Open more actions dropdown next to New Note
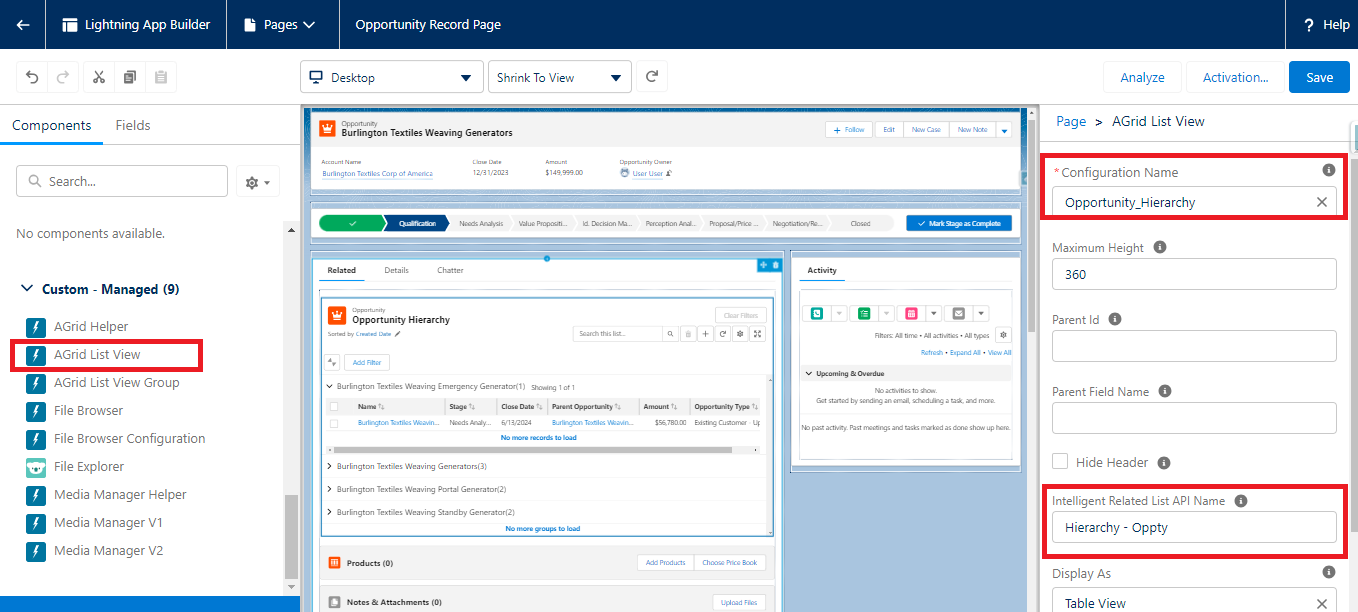The width and height of the screenshot is (1358, 612). (1003, 130)
